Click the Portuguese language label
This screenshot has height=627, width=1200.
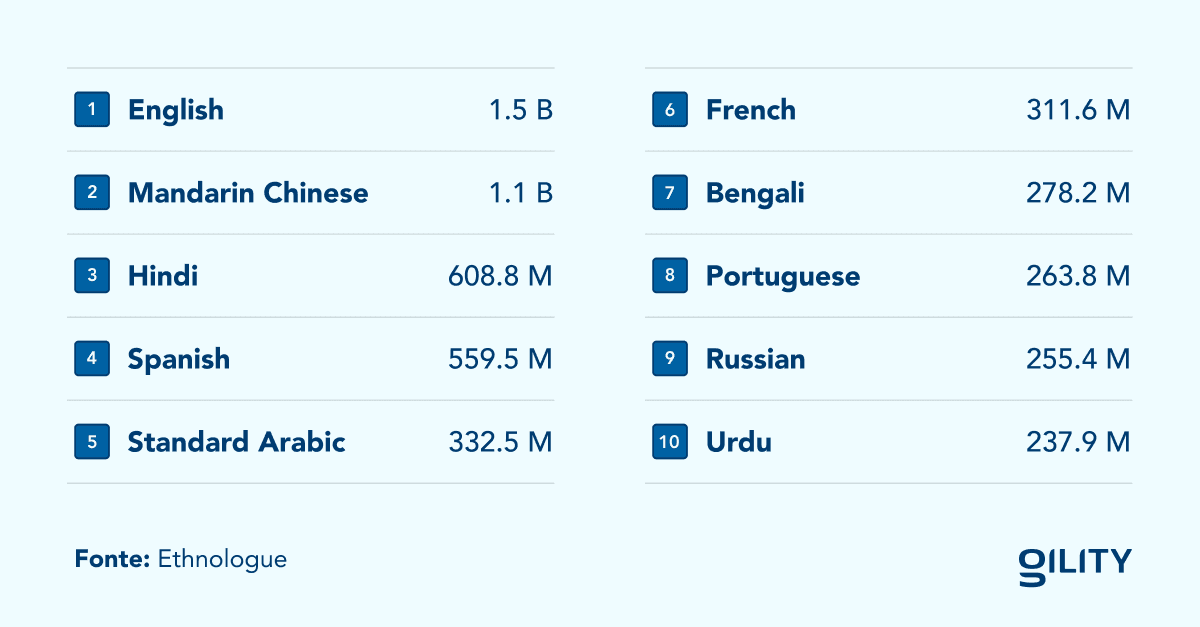[x=783, y=276]
